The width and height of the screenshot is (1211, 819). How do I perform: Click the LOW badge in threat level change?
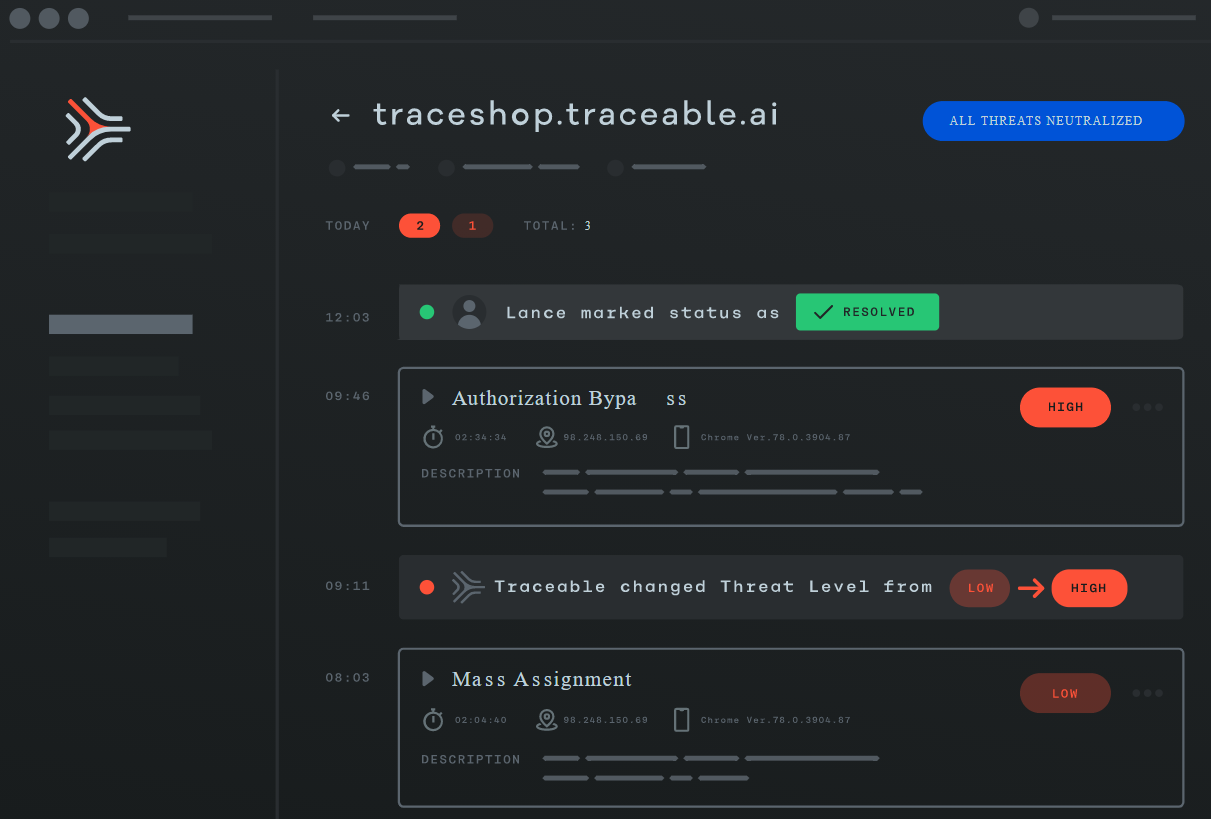pos(980,588)
